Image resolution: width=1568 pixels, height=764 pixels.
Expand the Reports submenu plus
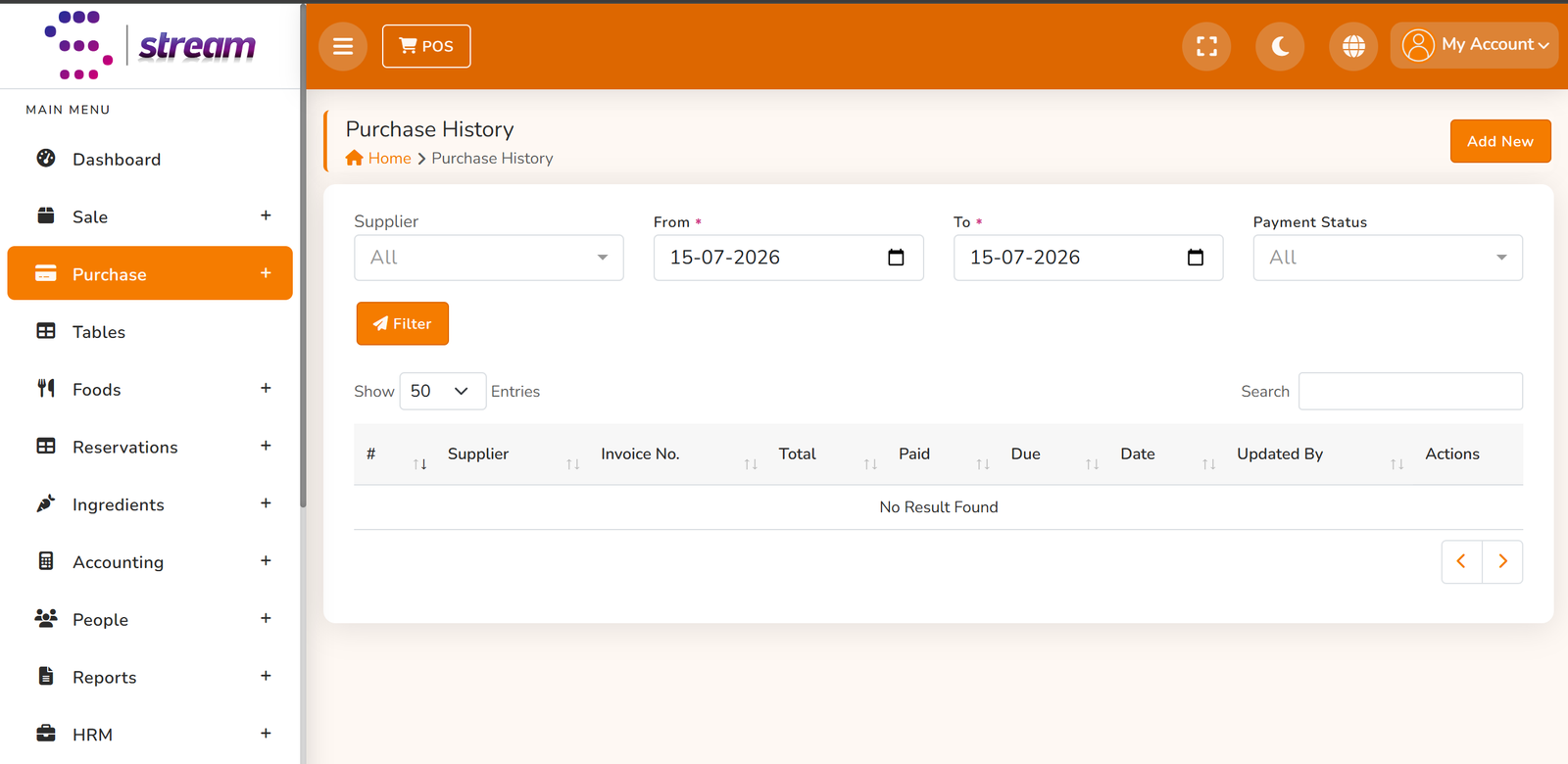[266, 676]
